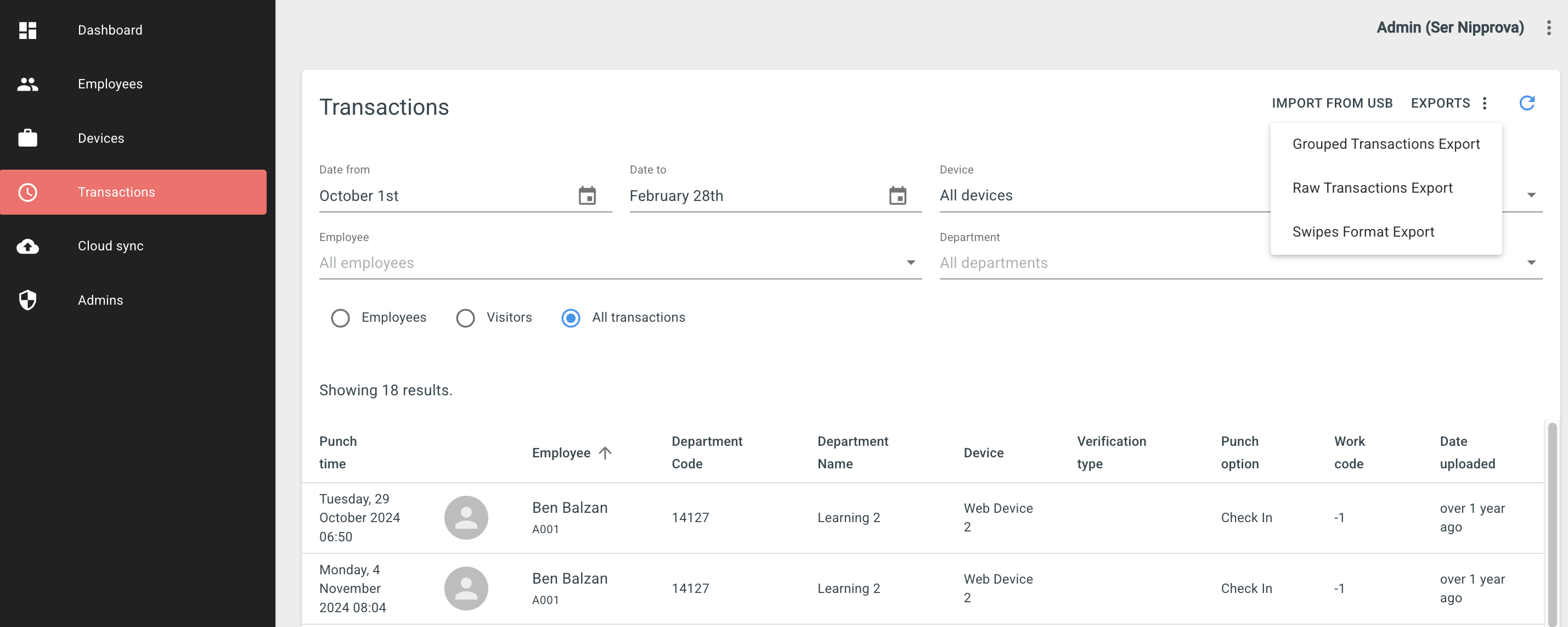Screen dimensions: 1568x627
Task: Open the Employees section
Action: click(133, 84)
